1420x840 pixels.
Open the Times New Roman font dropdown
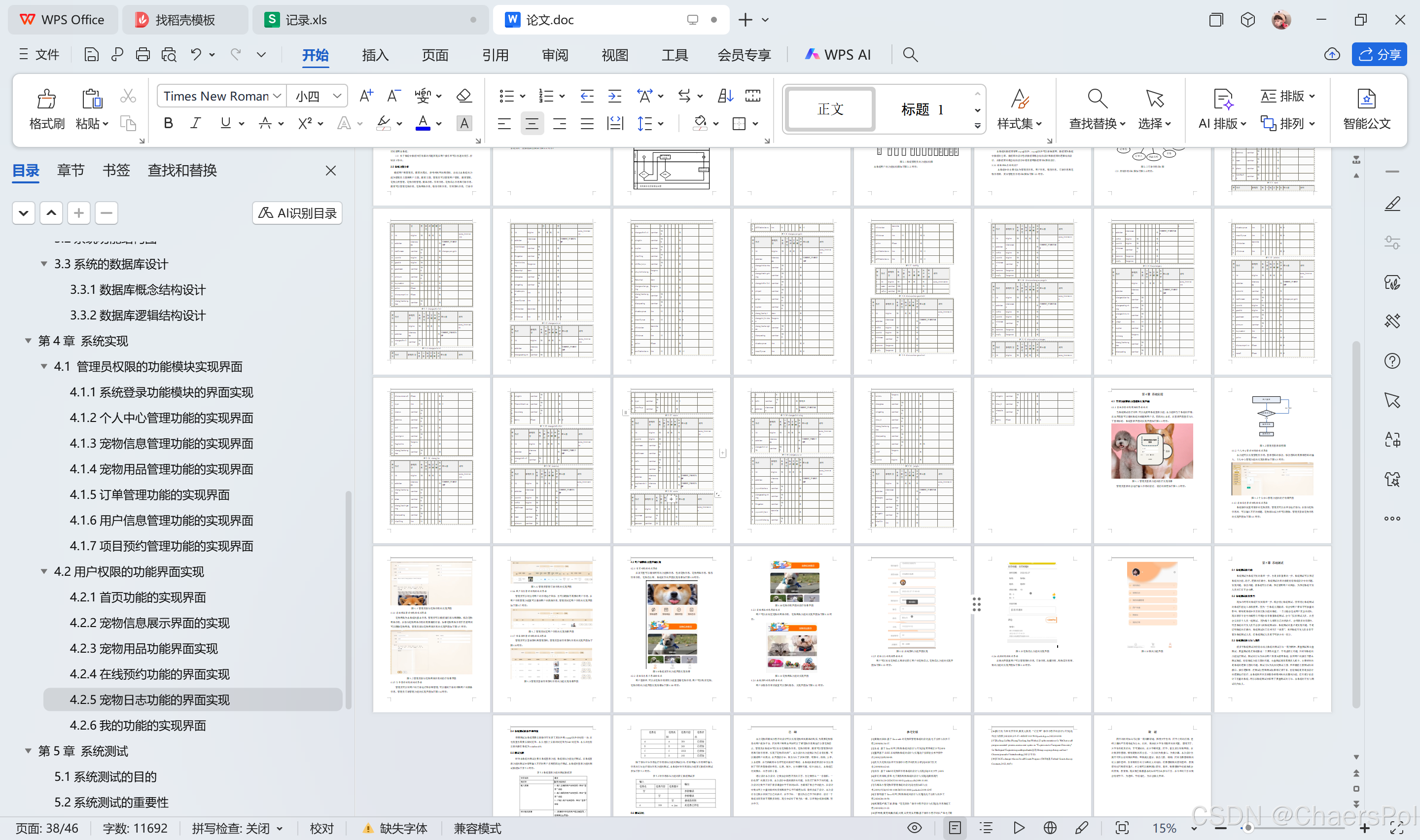click(222, 96)
